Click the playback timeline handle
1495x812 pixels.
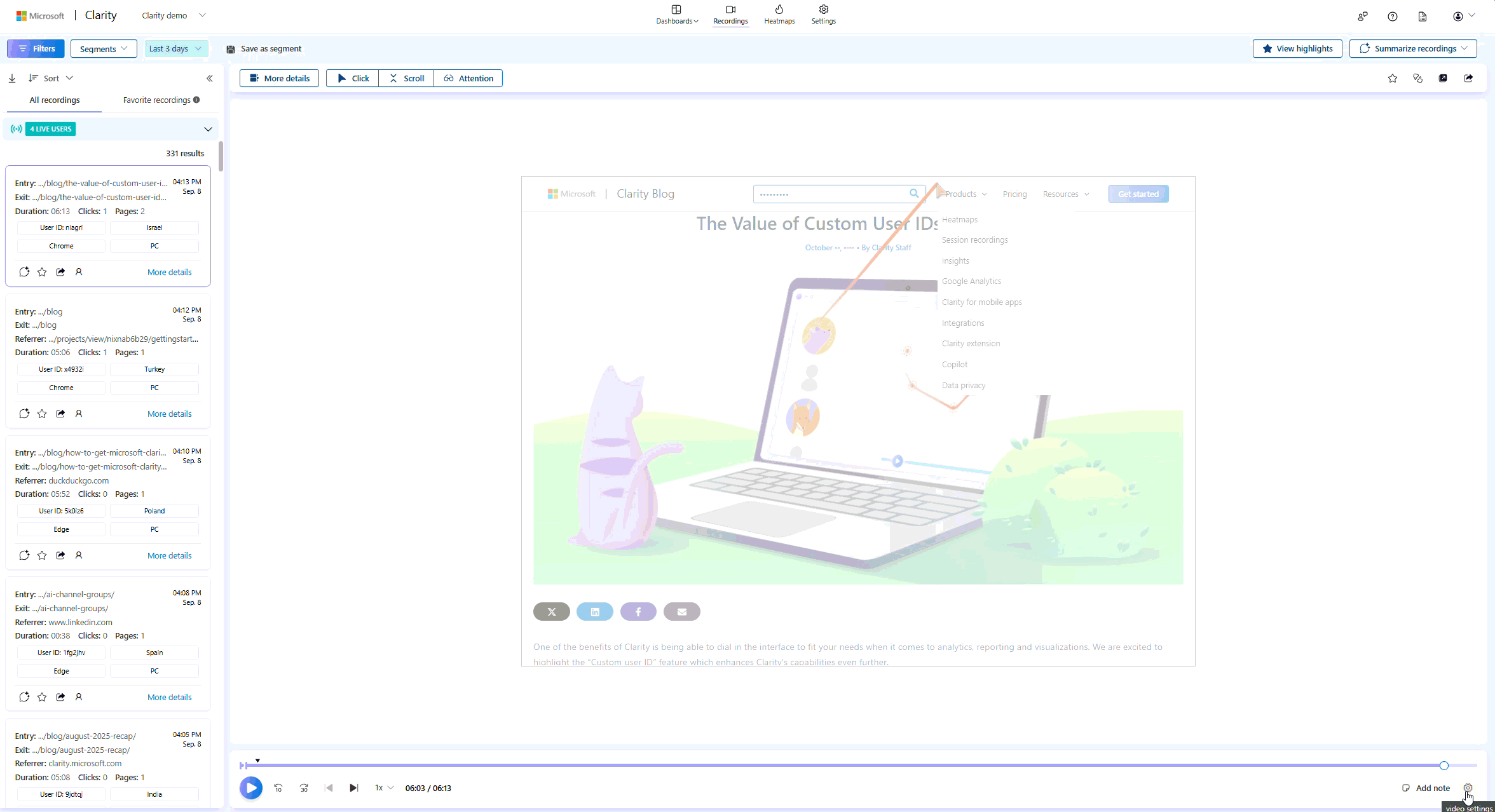[1444, 766]
